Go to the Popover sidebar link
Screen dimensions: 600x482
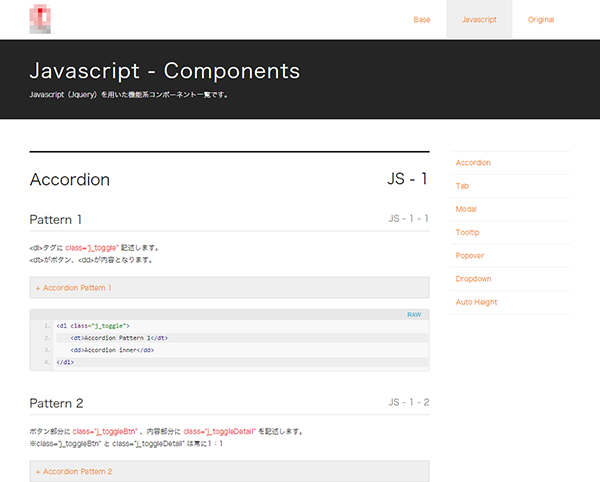pos(469,255)
